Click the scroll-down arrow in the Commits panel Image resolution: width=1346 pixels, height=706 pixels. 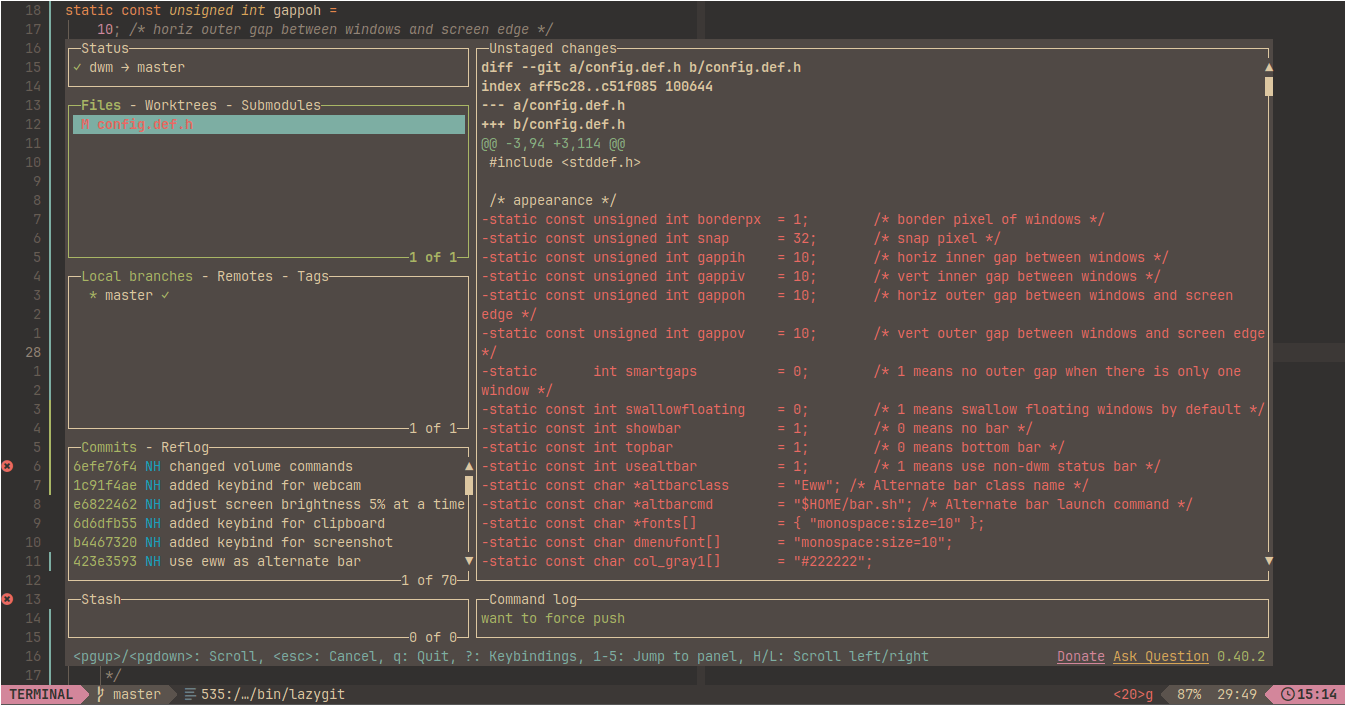[x=468, y=561]
